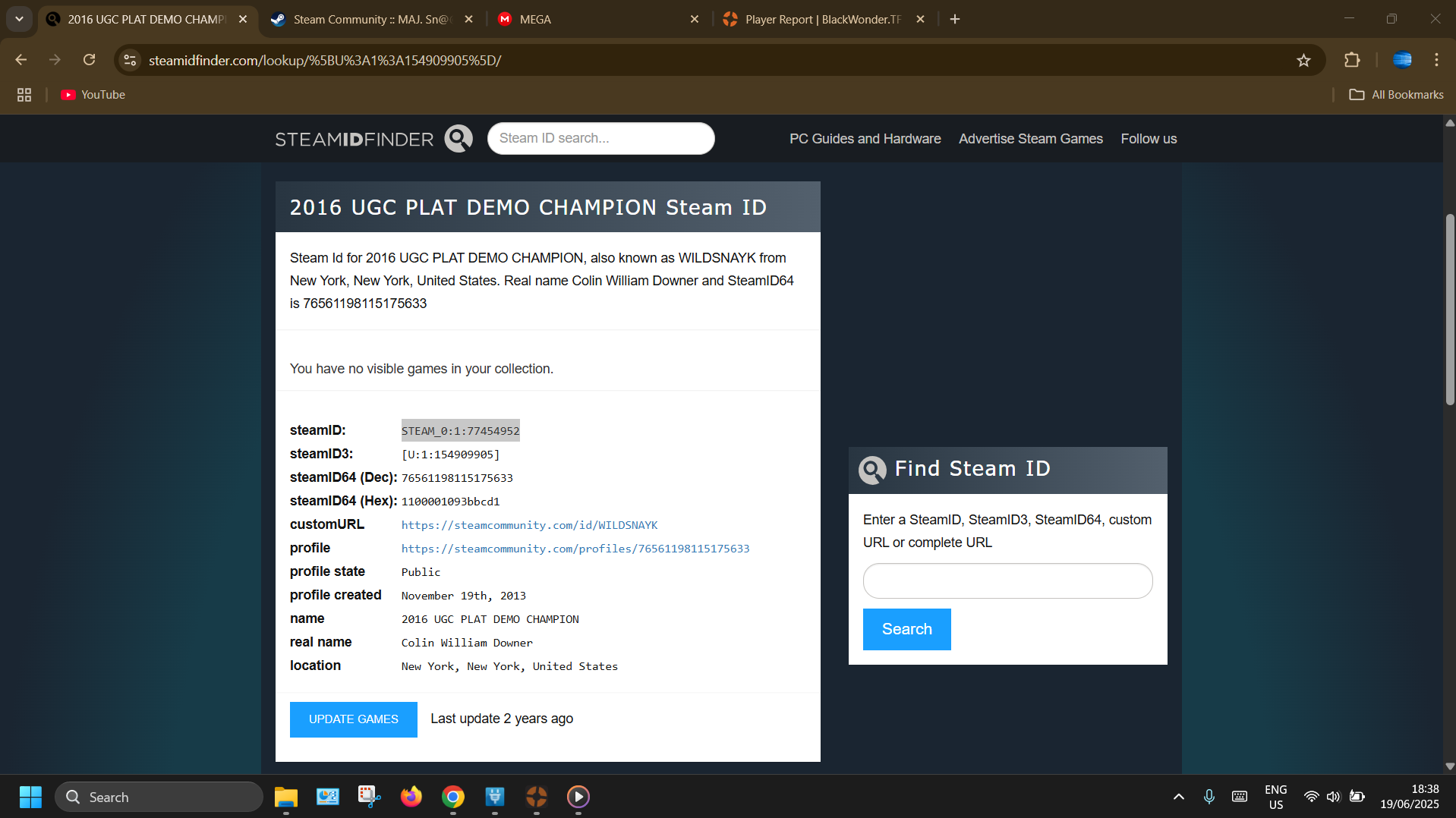Open the Windows Start menu
Screen dimensions: 1456x818
tap(30, 797)
